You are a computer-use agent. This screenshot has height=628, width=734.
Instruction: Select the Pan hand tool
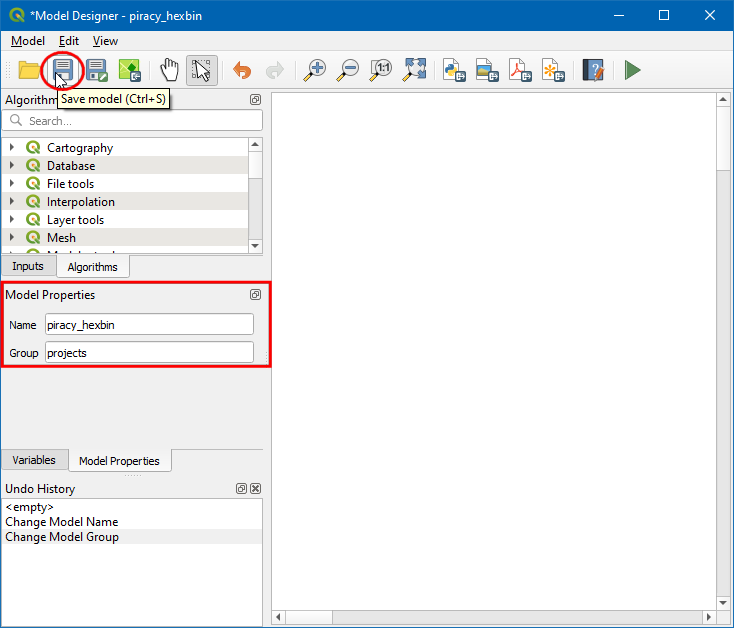pos(169,70)
